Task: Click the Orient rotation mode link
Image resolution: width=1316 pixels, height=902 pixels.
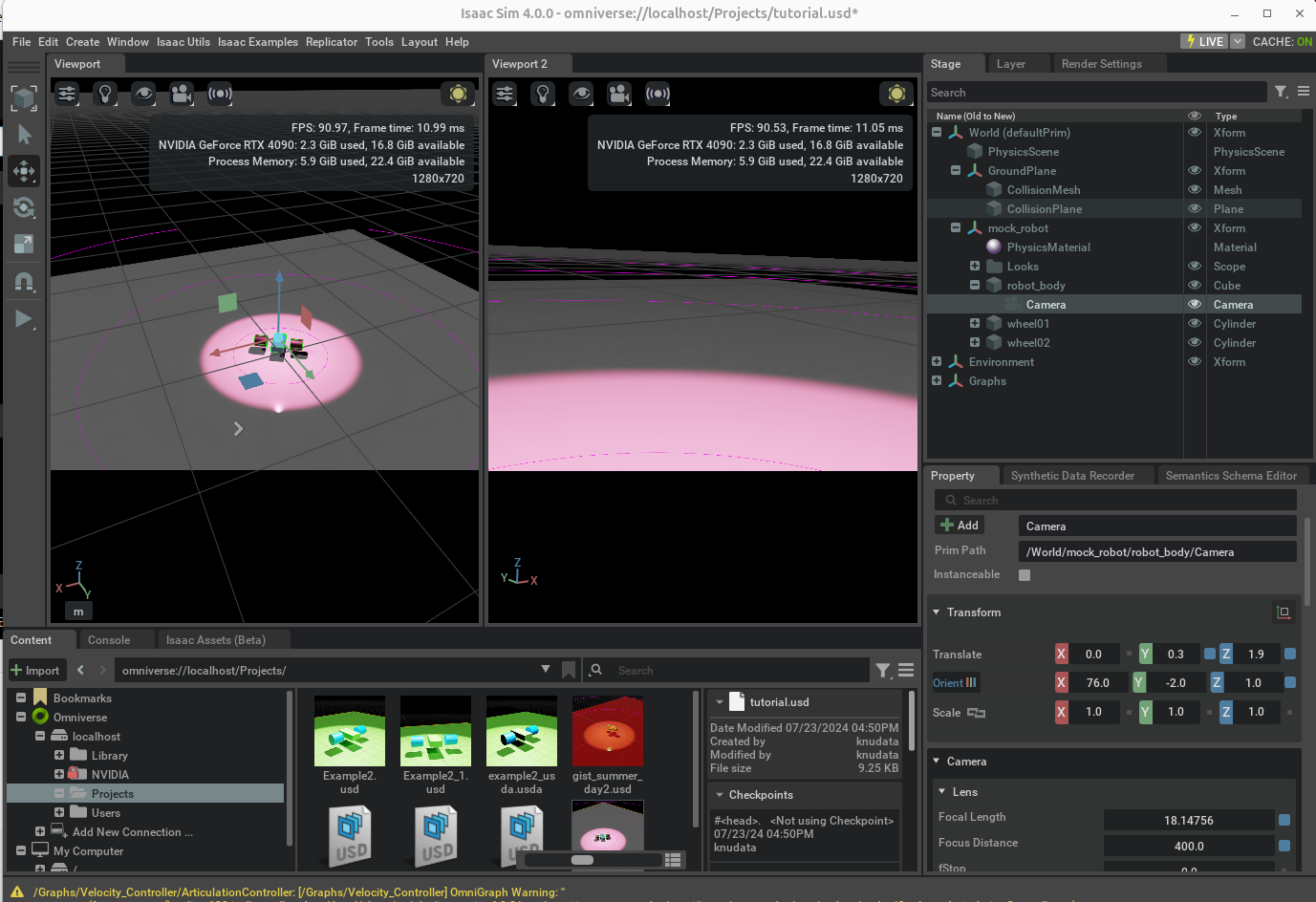Action: (956, 683)
